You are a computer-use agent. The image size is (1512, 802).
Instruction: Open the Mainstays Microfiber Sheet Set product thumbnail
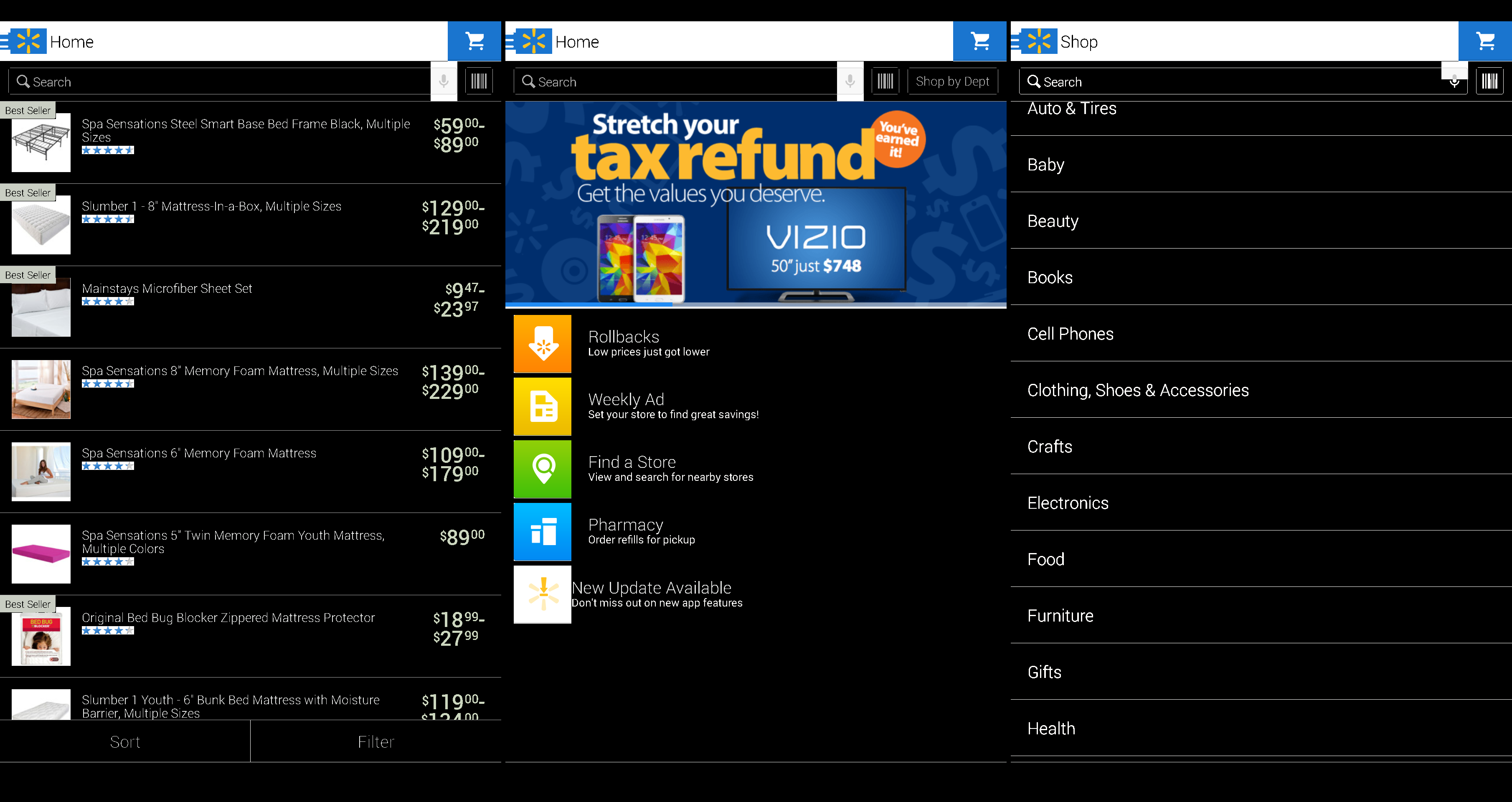41,307
